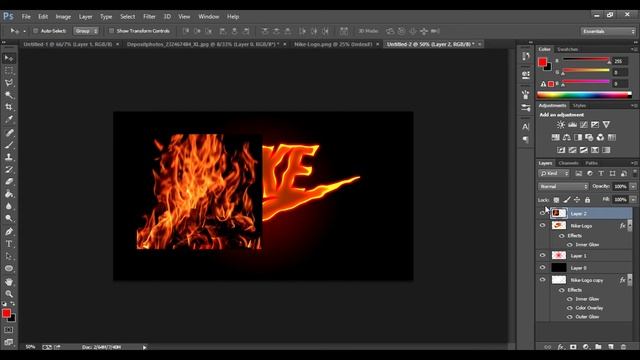Screen dimensions: 640x360
Task: Select the Dodge tool
Action: [9, 218]
